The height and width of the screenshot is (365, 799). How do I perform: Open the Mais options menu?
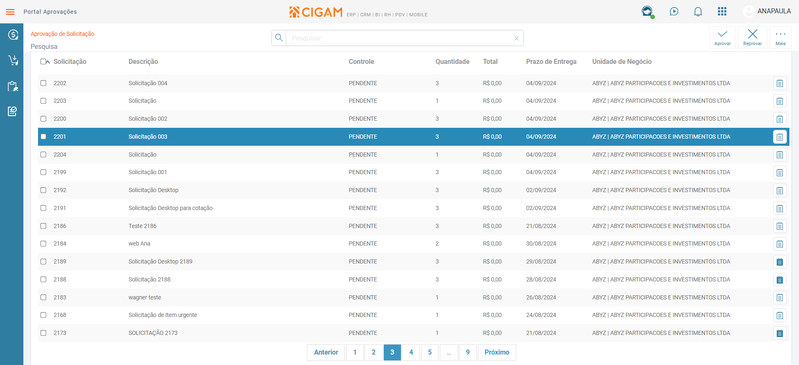(780, 38)
